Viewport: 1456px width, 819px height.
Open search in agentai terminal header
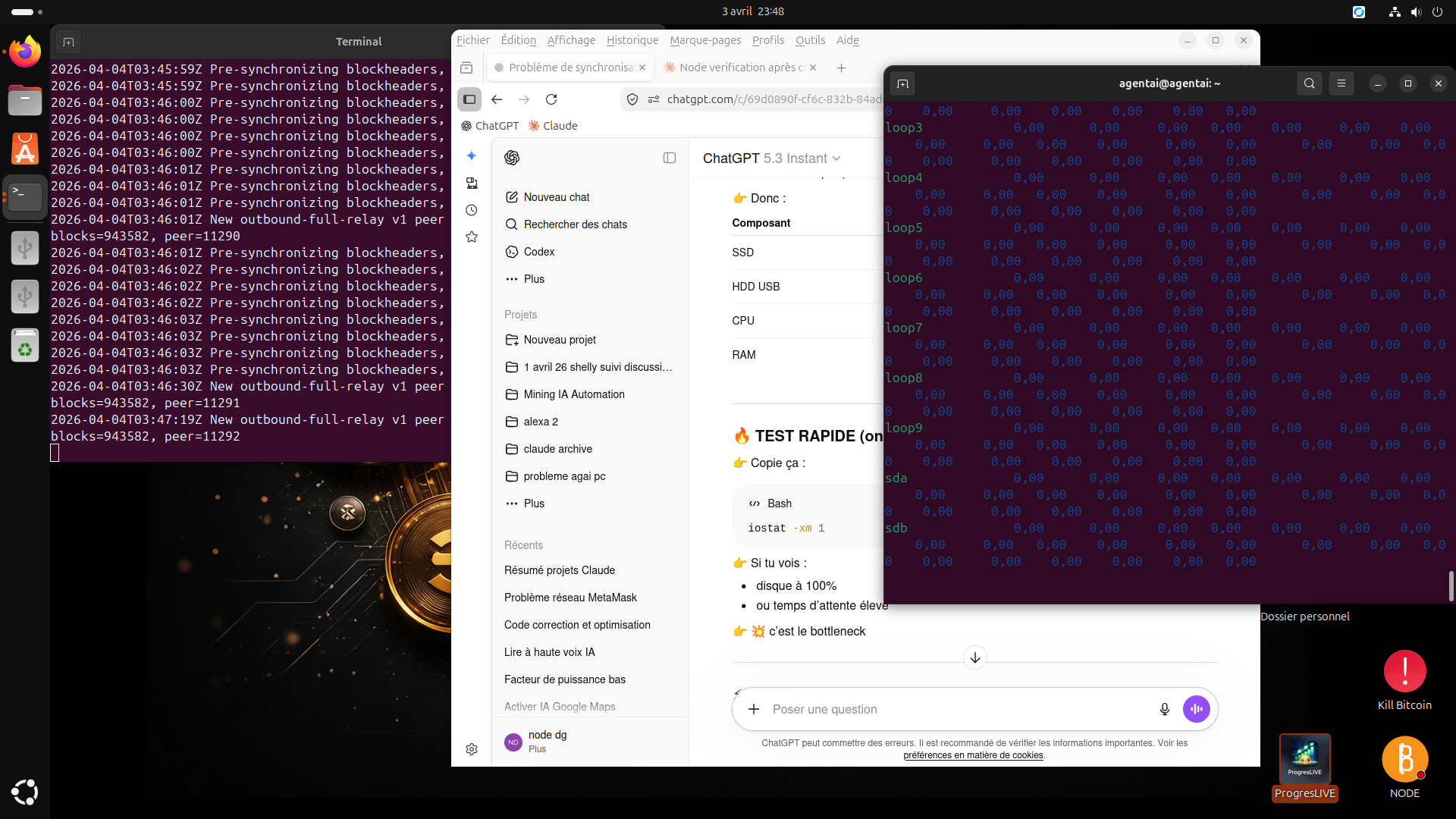click(1309, 83)
